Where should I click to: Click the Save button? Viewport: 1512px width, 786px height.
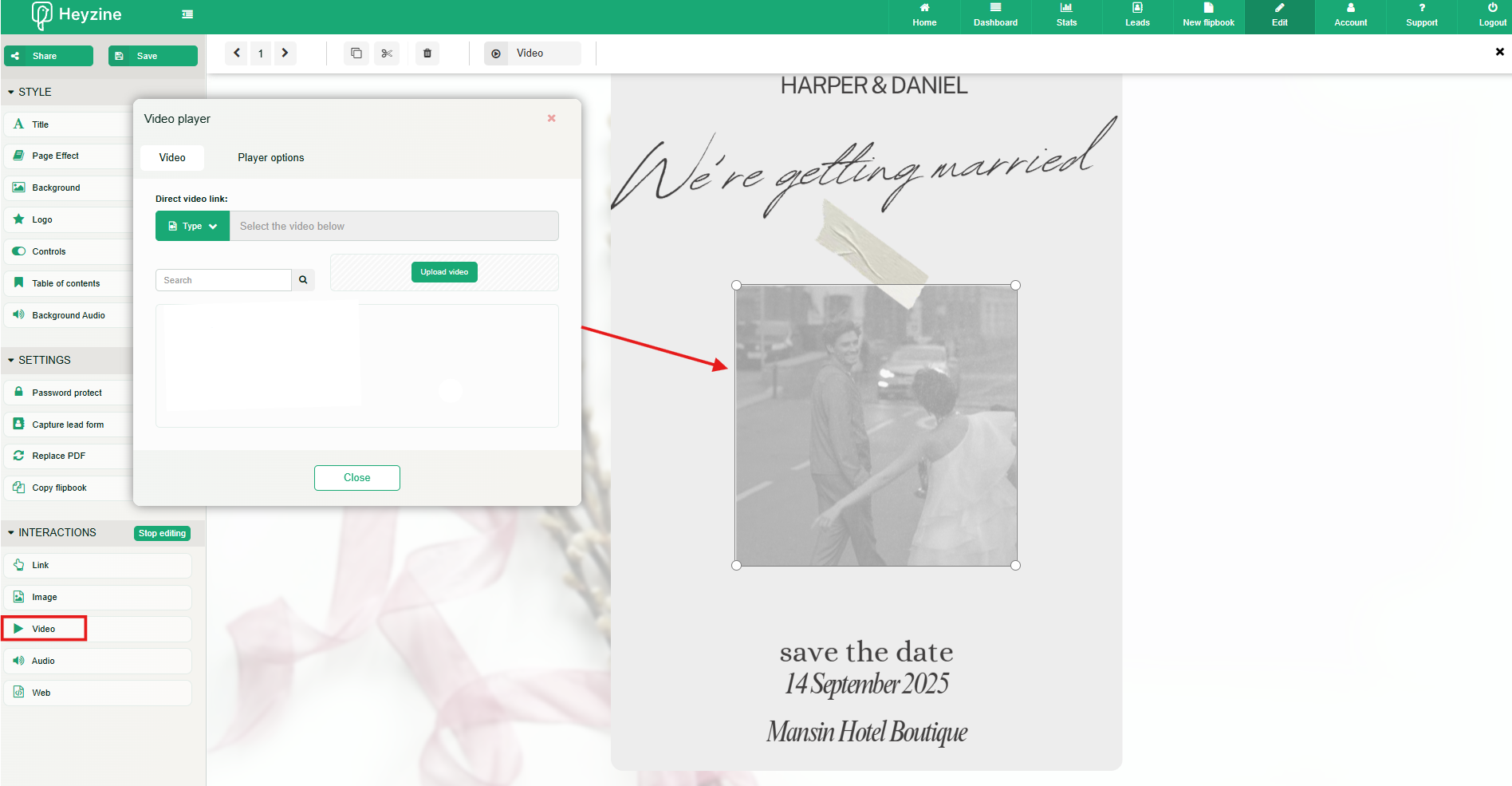[153, 56]
